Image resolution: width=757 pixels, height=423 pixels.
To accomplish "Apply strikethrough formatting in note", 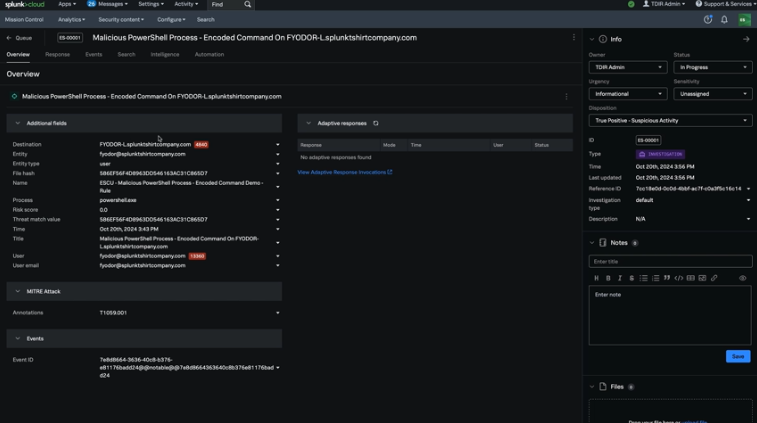I will (631, 278).
